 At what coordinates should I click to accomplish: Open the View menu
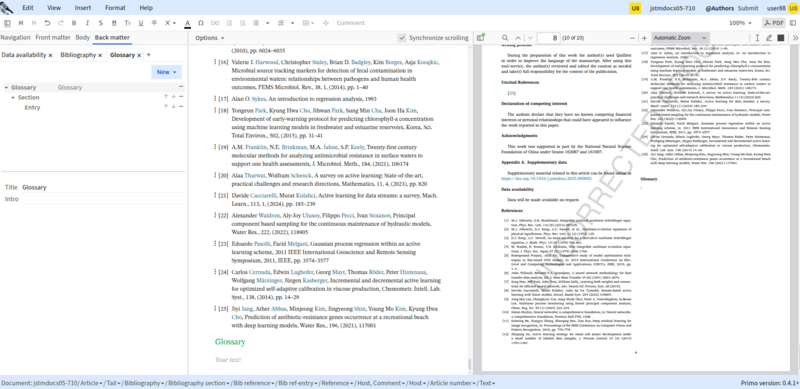tap(54, 8)
